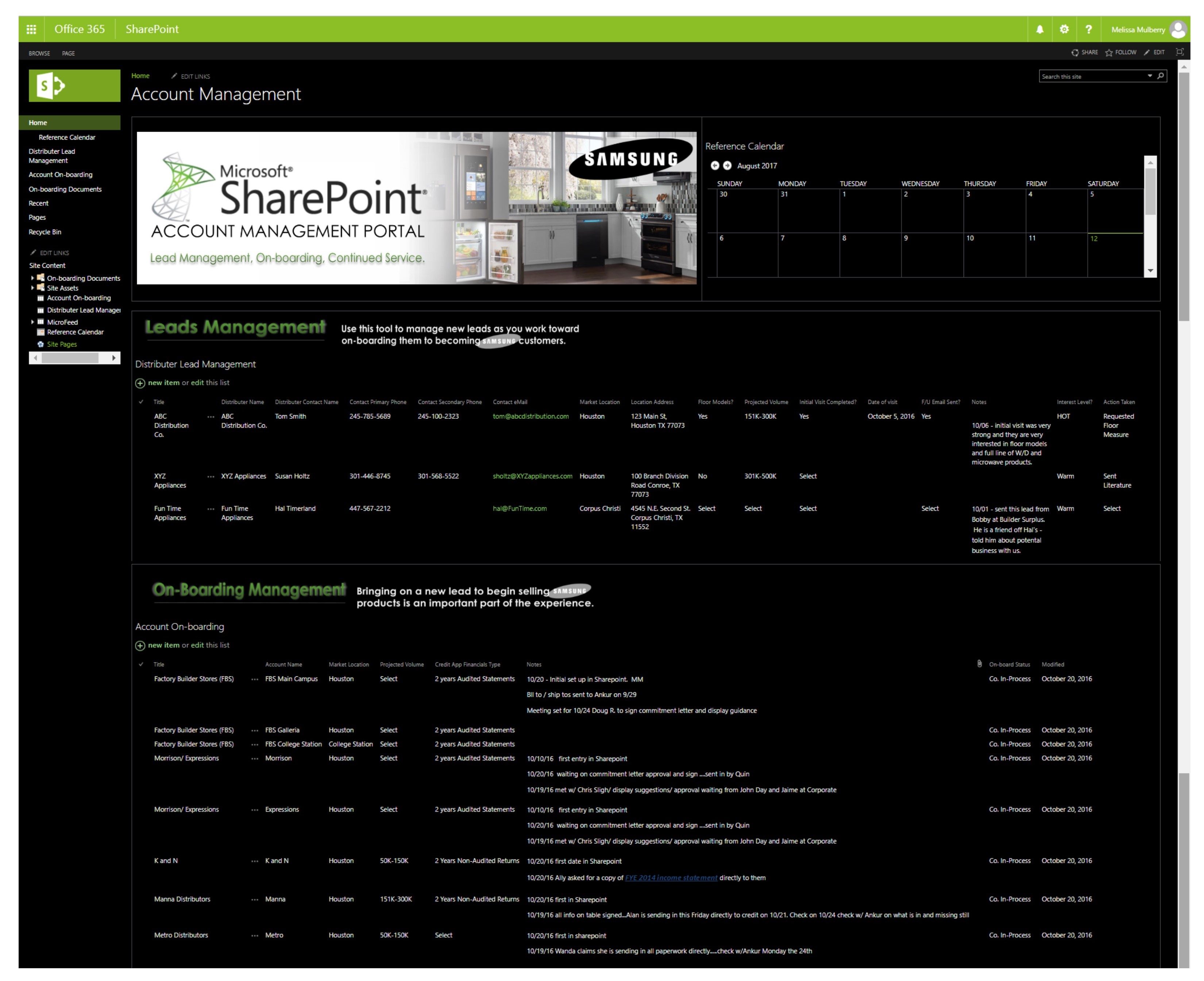Click edit link in Distributer Lead Management
The height and width of the screenshot is (981, 1204).
tap(197, 383)
